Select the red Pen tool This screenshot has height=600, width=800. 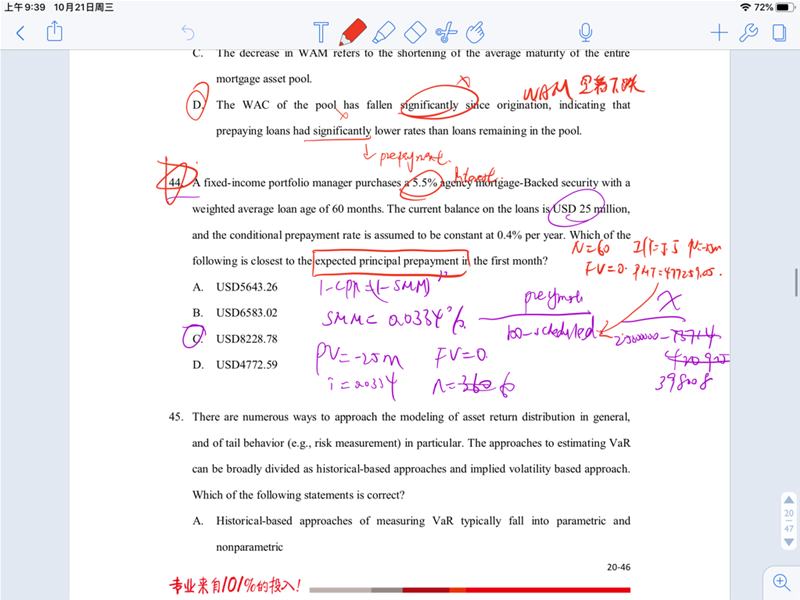353,32
